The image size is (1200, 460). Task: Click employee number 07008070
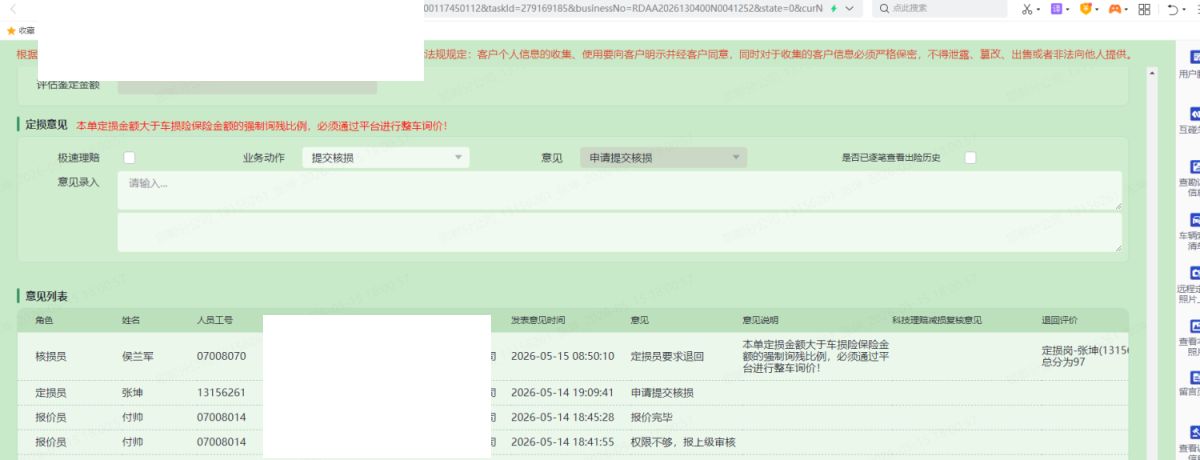[222, 355]
